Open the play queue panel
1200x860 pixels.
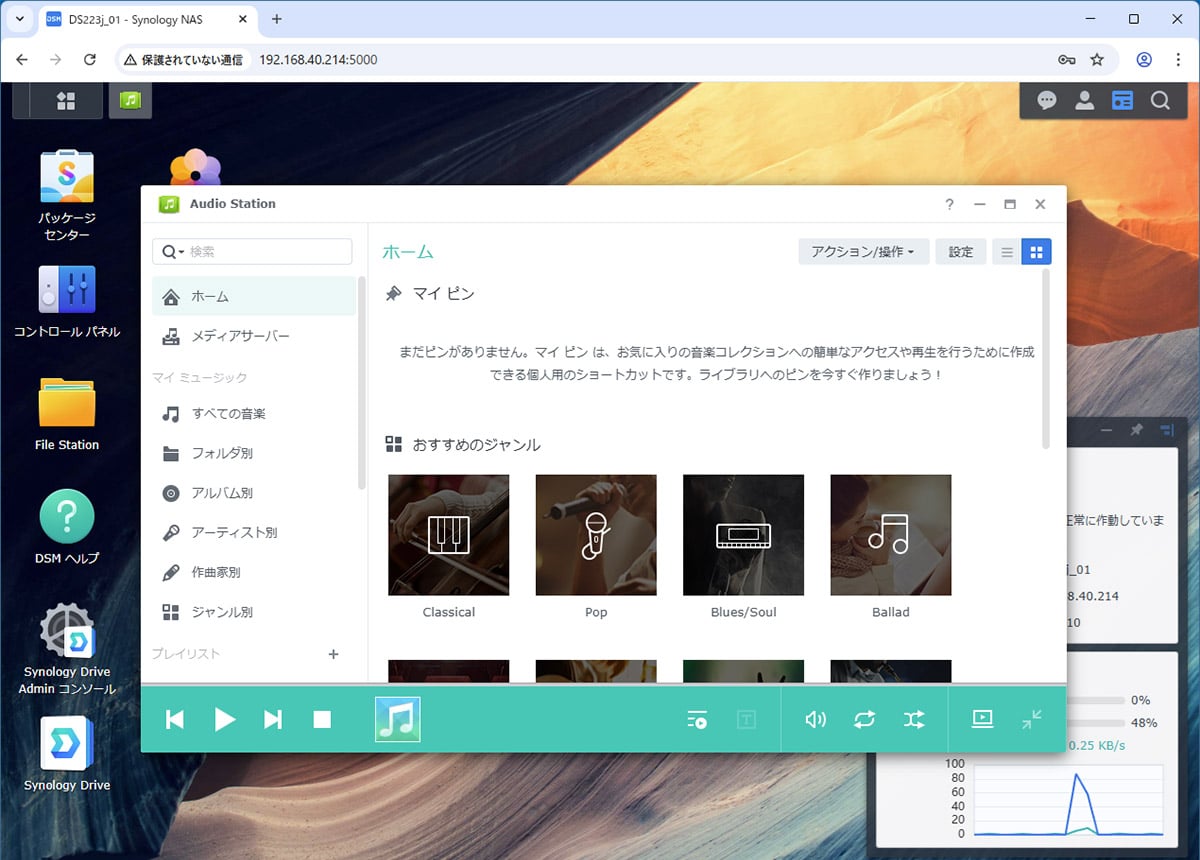click(x=697, y=719)
